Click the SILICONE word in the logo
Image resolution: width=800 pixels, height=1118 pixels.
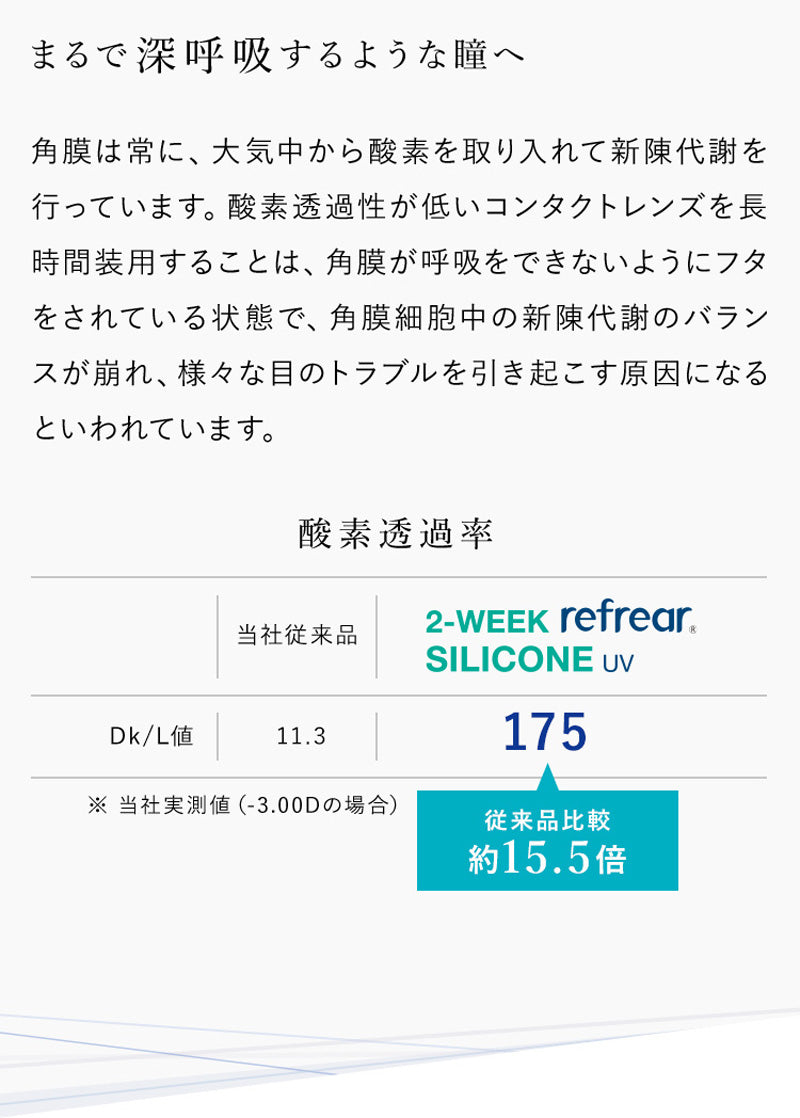(x=509, y=660)
